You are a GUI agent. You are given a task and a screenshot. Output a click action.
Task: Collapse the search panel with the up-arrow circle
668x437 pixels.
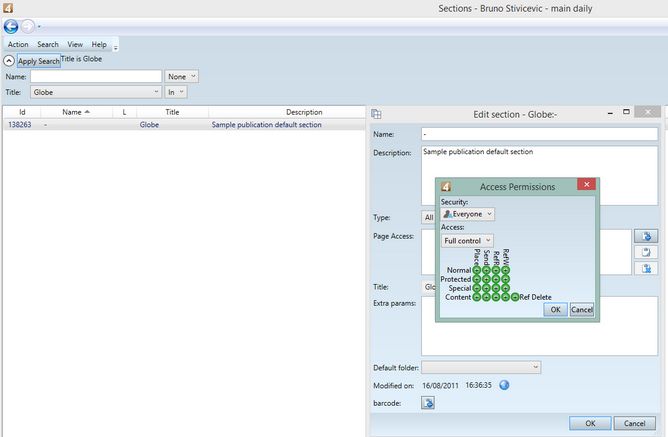click(x=9, y=61)
